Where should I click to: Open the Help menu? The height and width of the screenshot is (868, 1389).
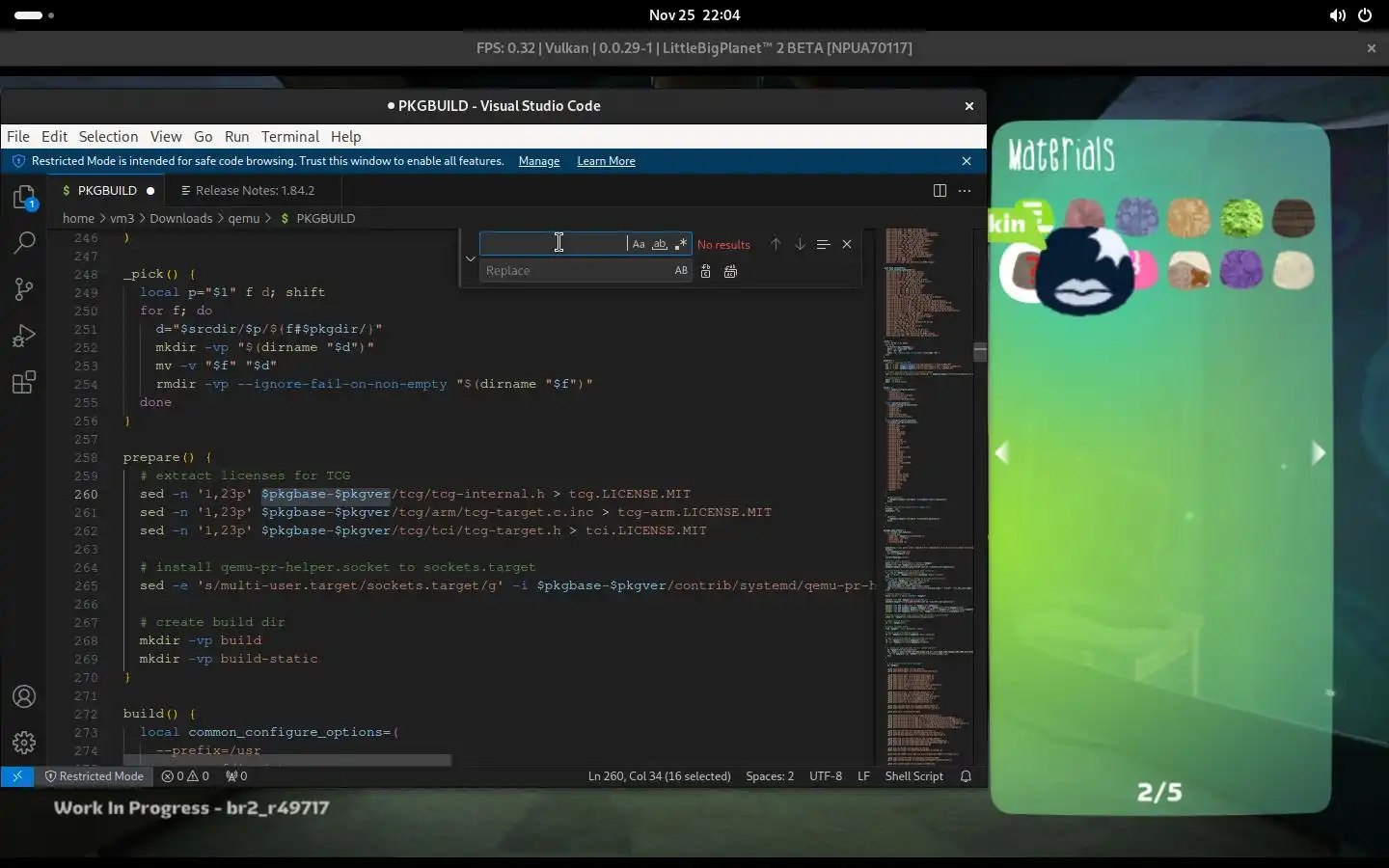point(345,137)
